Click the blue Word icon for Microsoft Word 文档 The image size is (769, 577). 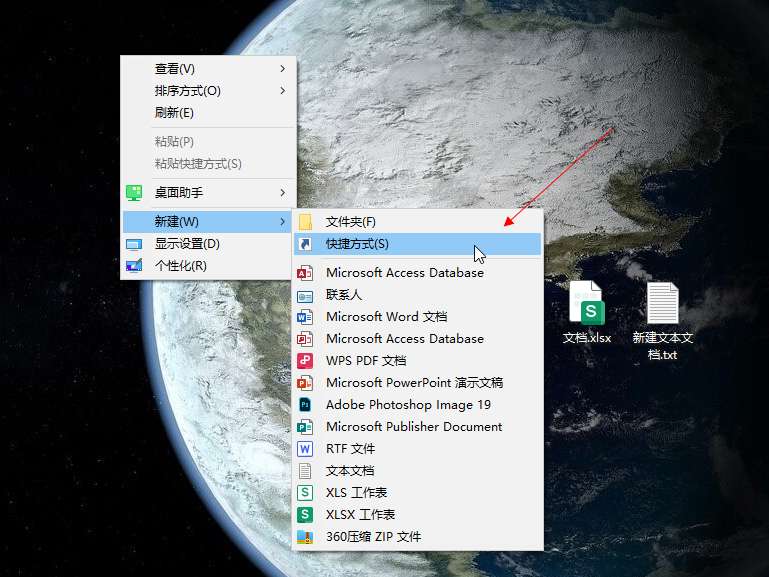click(306, 317)
